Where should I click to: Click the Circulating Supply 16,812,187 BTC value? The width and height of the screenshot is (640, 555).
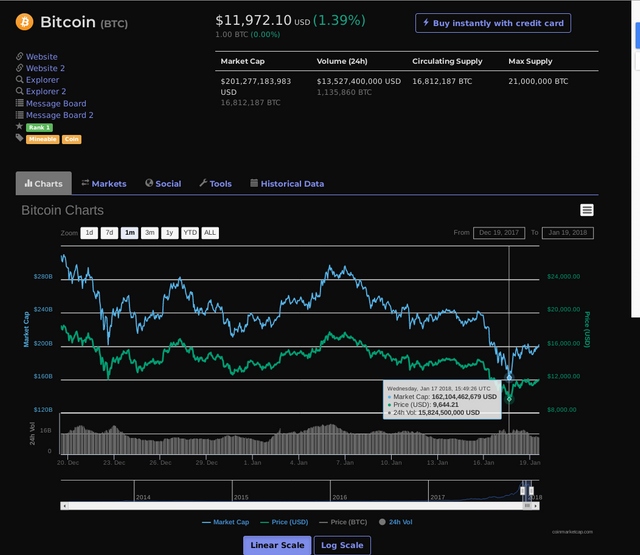tap(442, 81)
